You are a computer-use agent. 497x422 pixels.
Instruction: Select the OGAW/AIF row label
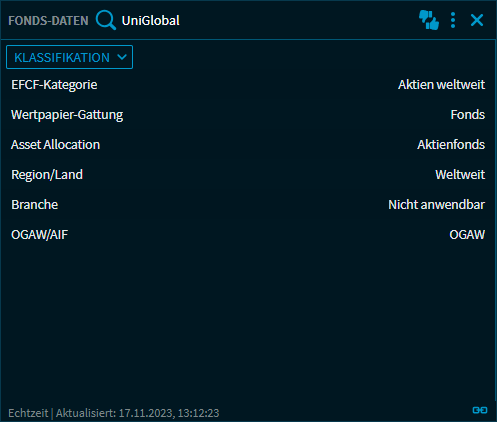40,235
